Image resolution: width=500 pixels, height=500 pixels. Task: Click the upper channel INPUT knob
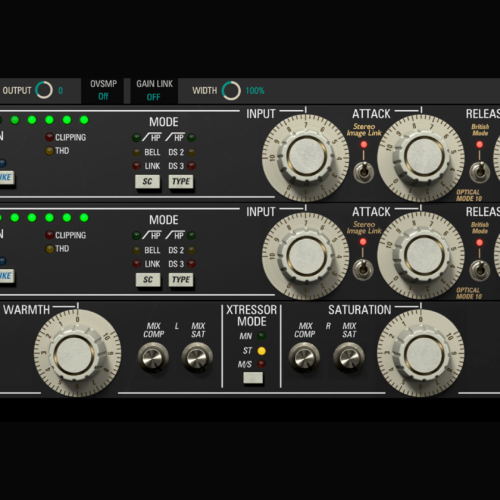click(x=306, y=158)
